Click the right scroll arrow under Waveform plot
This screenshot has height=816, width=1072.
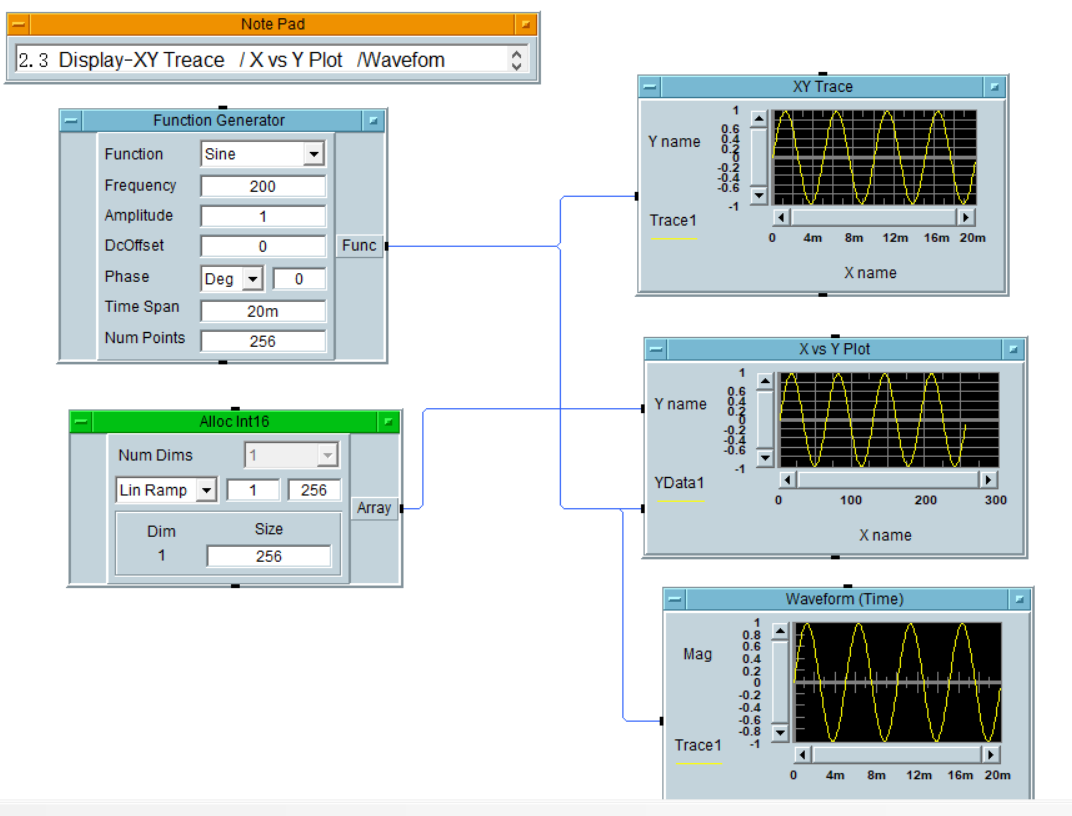pyautogui.click(x=991, y=754)
